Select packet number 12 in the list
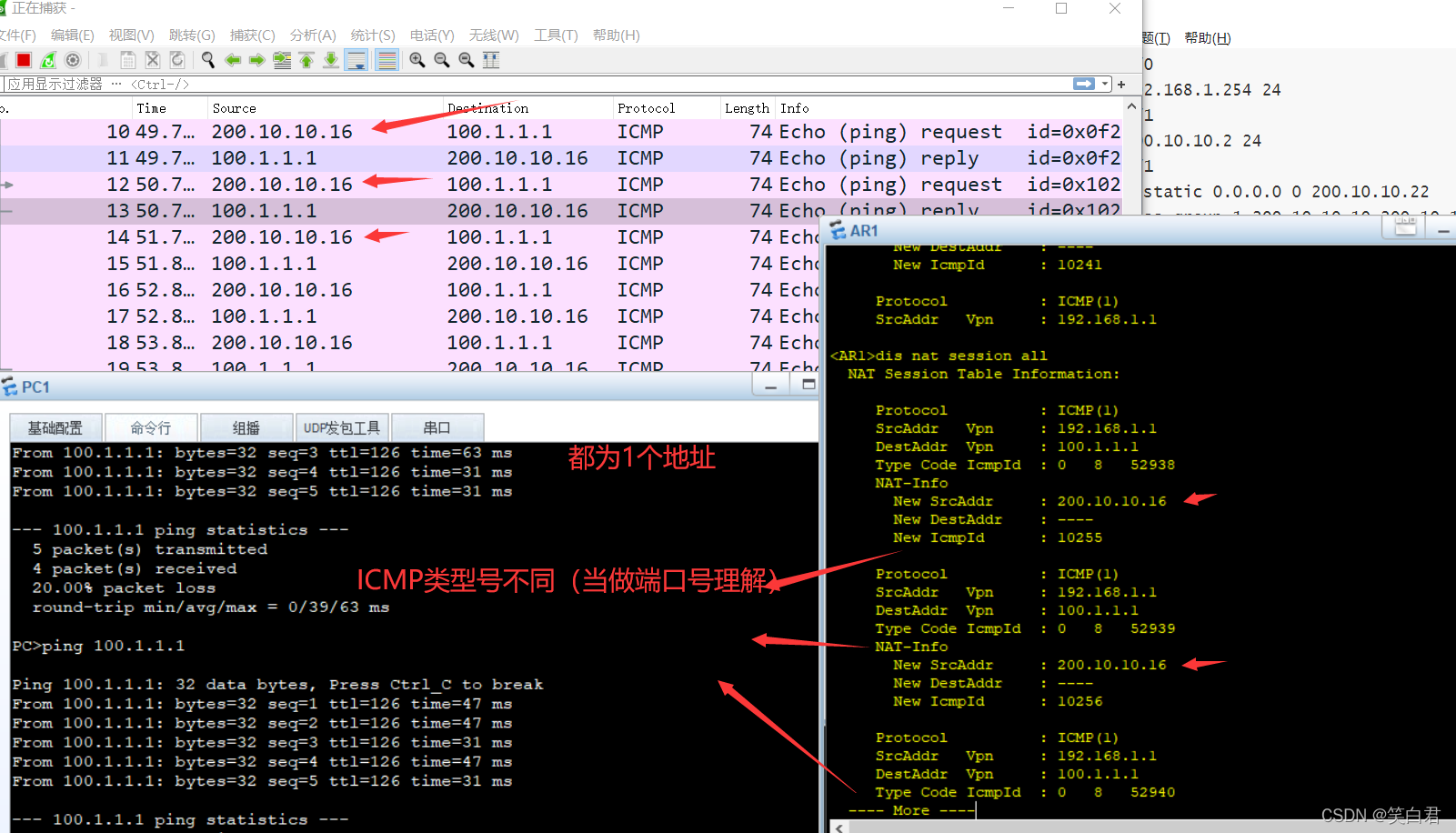 (561, 185)
